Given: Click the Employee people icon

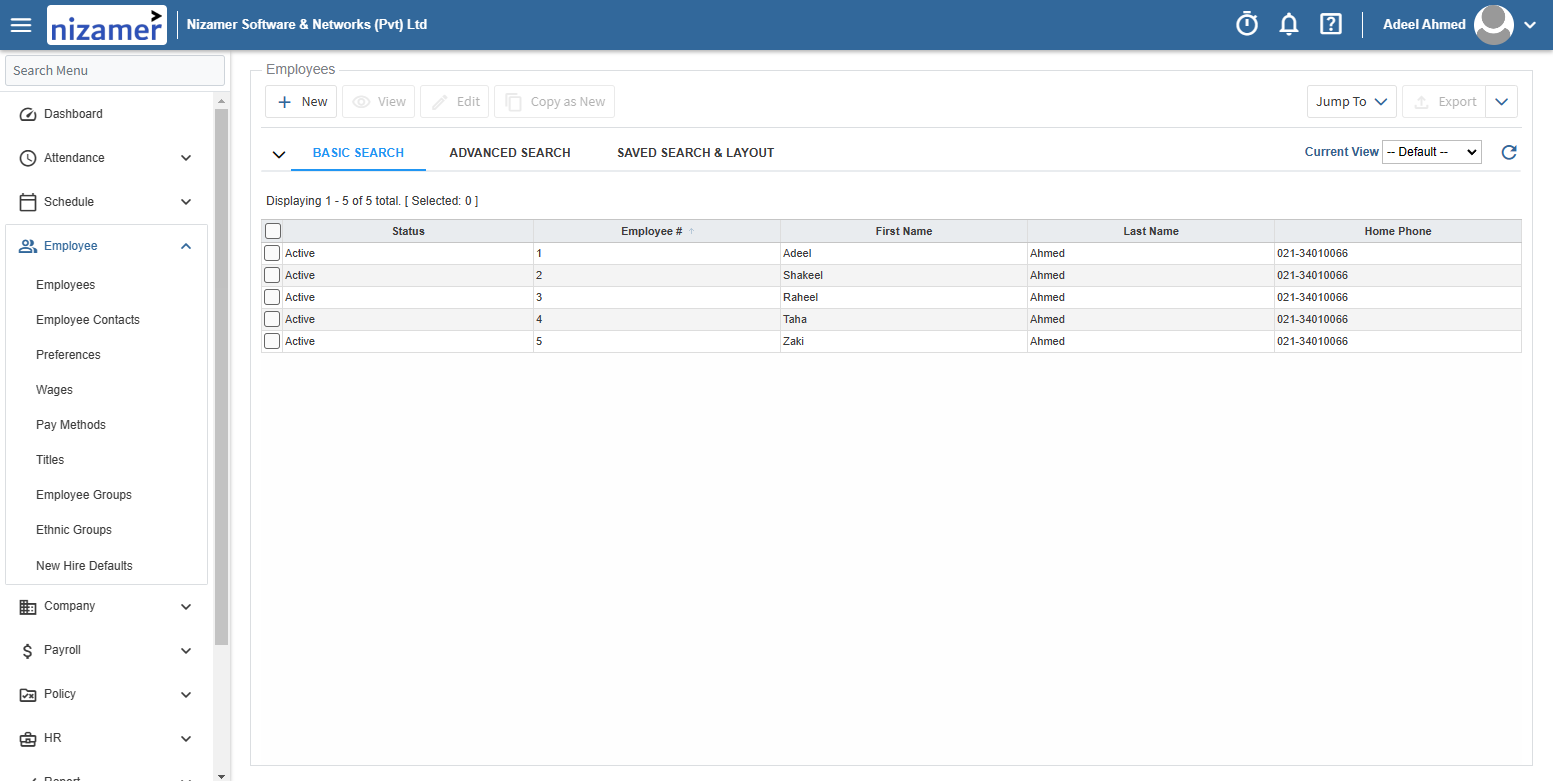Looking at the screenshot, I should point(28,246).
